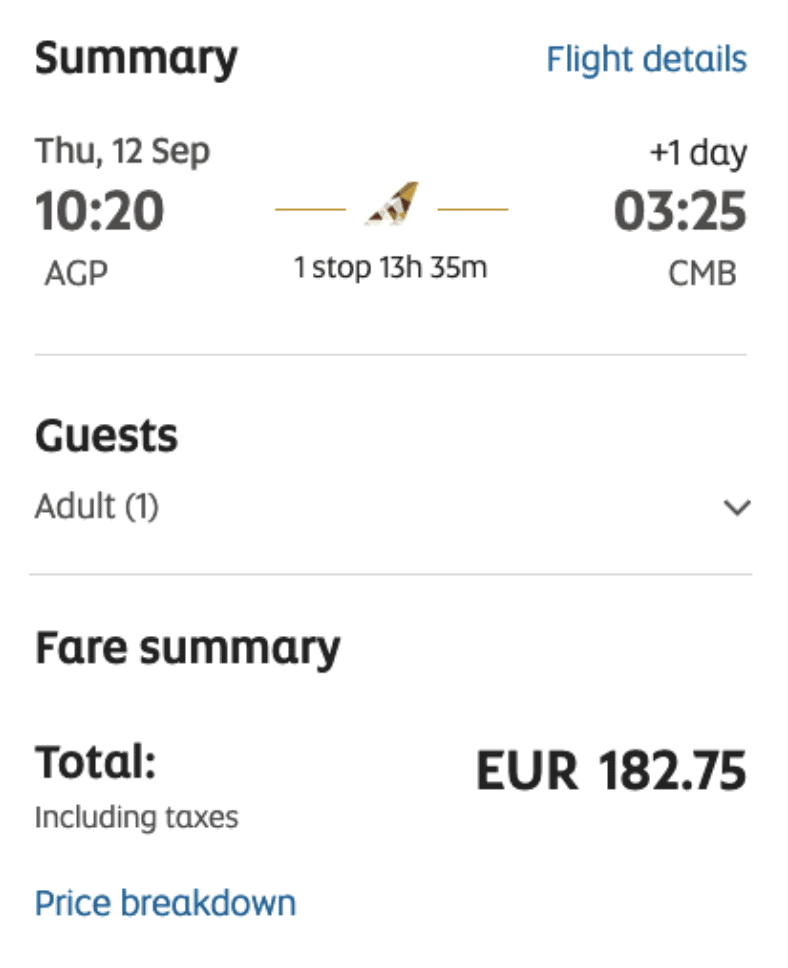Click the 1 stop 13h 35m label

tap(390, 268)
